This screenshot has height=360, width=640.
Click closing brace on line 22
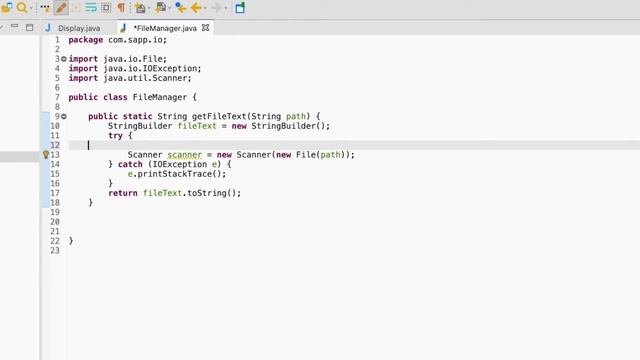[x=71, y=241]
